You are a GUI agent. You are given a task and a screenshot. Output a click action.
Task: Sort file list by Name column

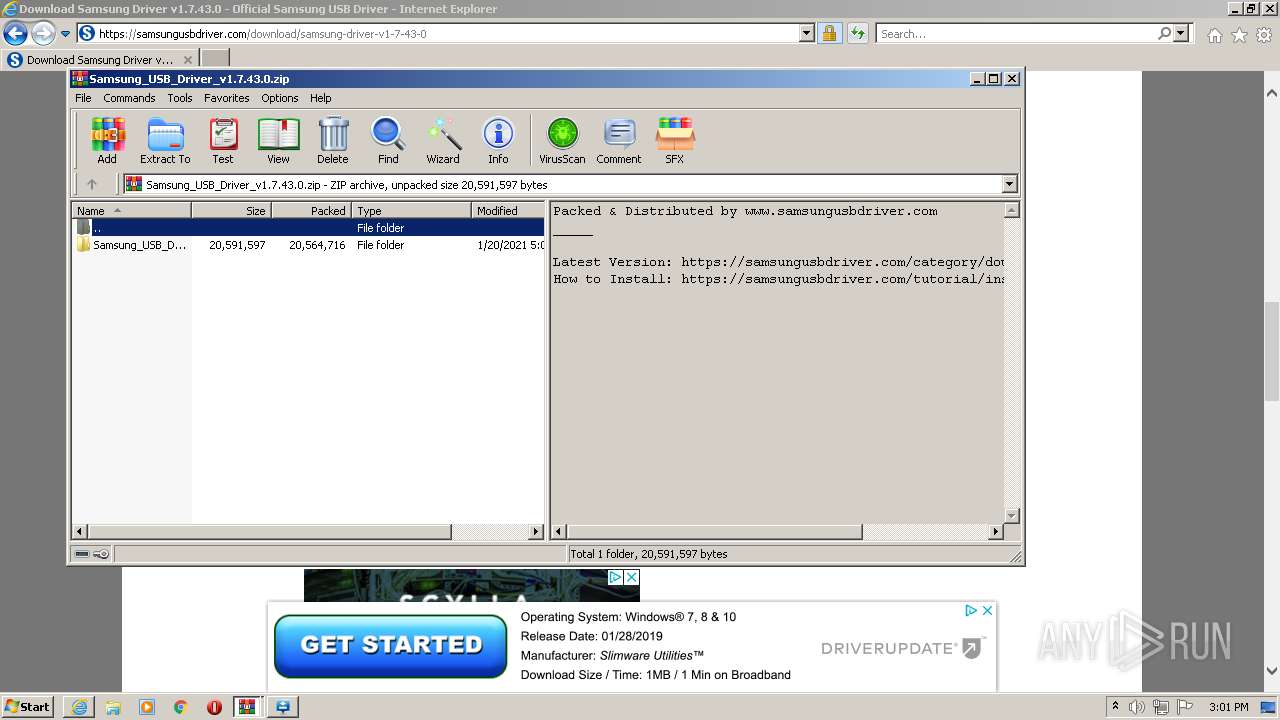pos(131,210)
